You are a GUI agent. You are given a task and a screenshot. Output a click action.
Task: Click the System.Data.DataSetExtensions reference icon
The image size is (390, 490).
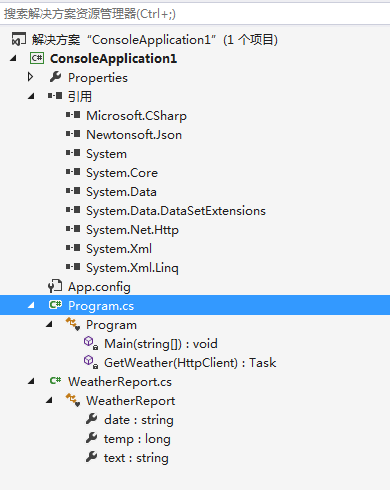click(x=73, y=210)
